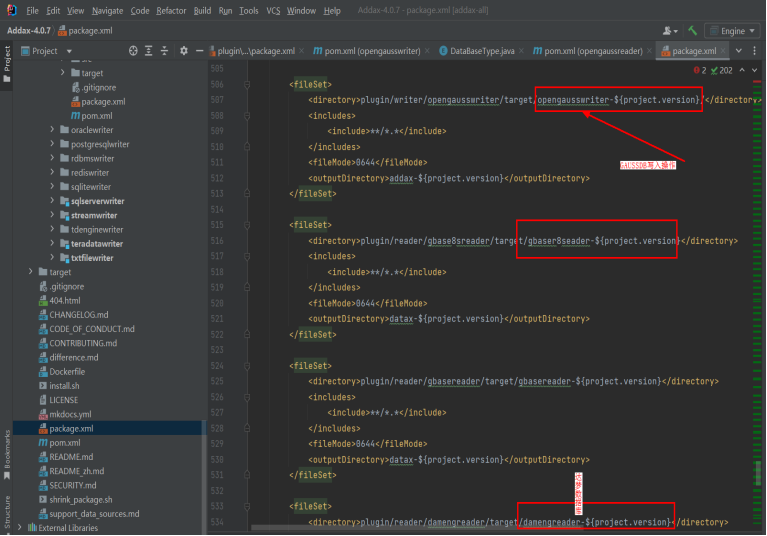The image size is (767, 536).
Task: Close the active package.xml tab
Action: click(723, 51)
